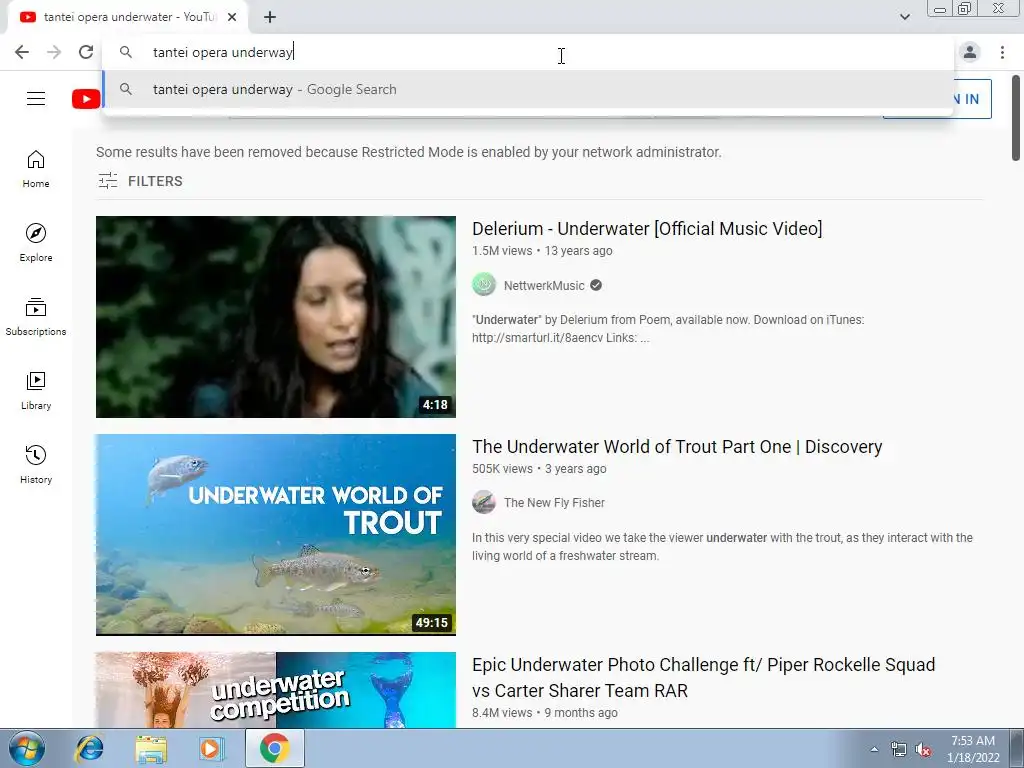Click the muted volume tray icon
The height and width of the screenshot is (768, 1024).
[923, 749]
